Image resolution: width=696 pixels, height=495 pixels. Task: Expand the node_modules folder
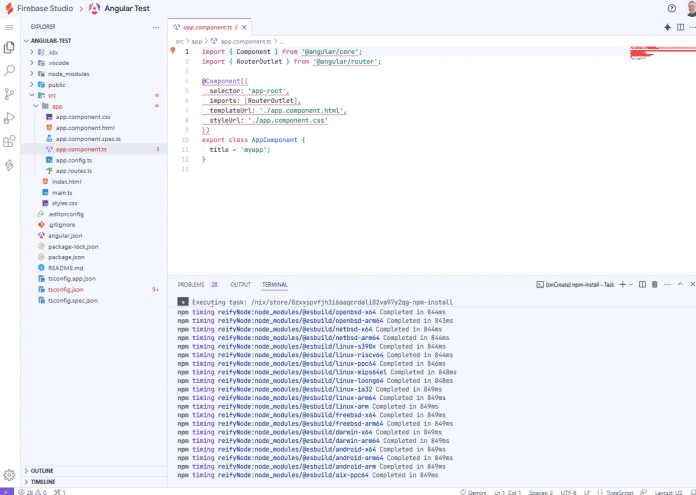coord(32,74)
